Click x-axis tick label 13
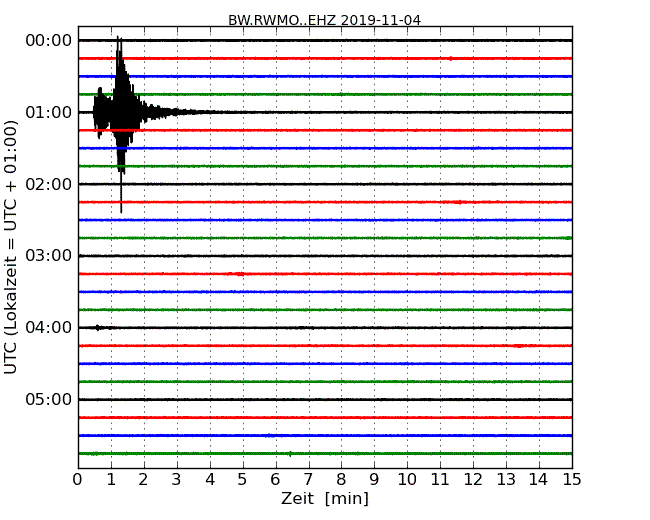Screen dimensions: 650x520 tap(506, 480)
